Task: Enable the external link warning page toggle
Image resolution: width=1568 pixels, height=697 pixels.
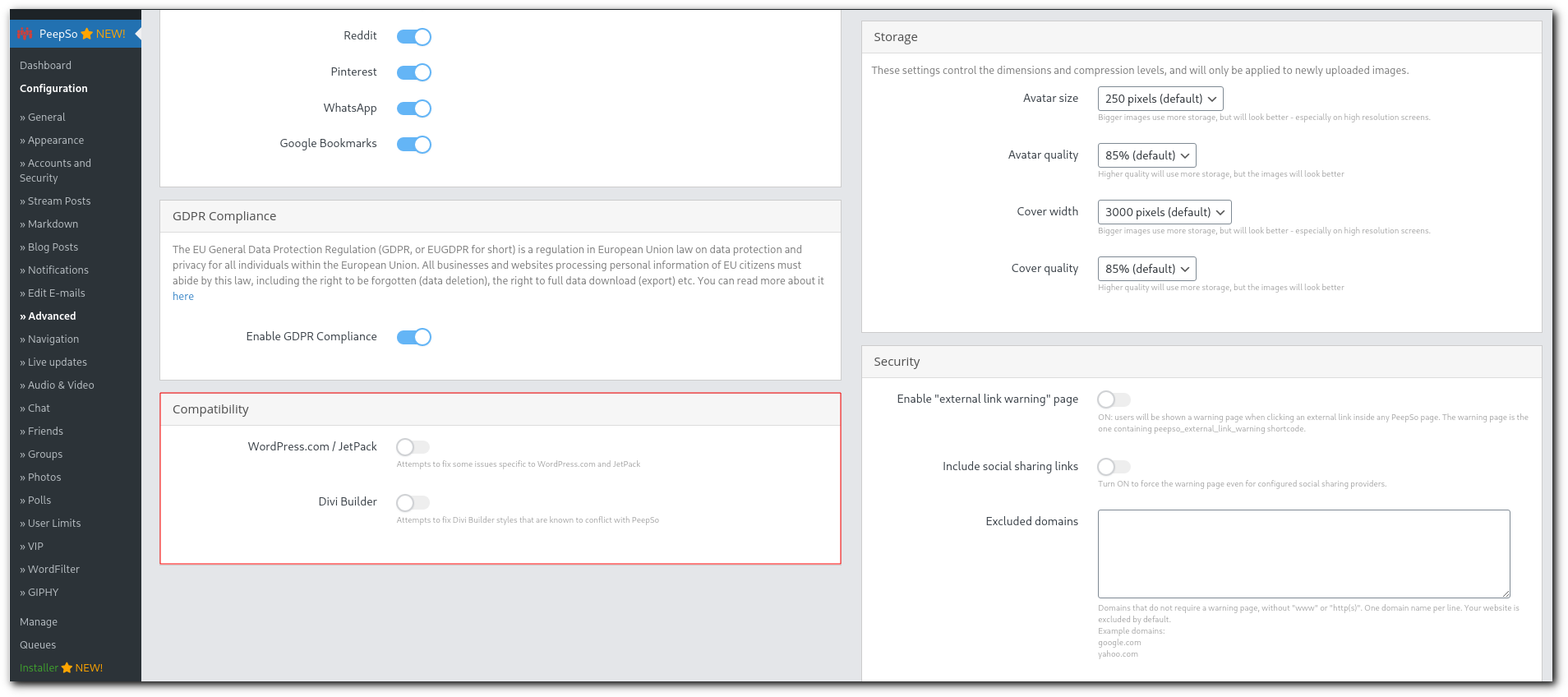Action: click(1114, 399)
